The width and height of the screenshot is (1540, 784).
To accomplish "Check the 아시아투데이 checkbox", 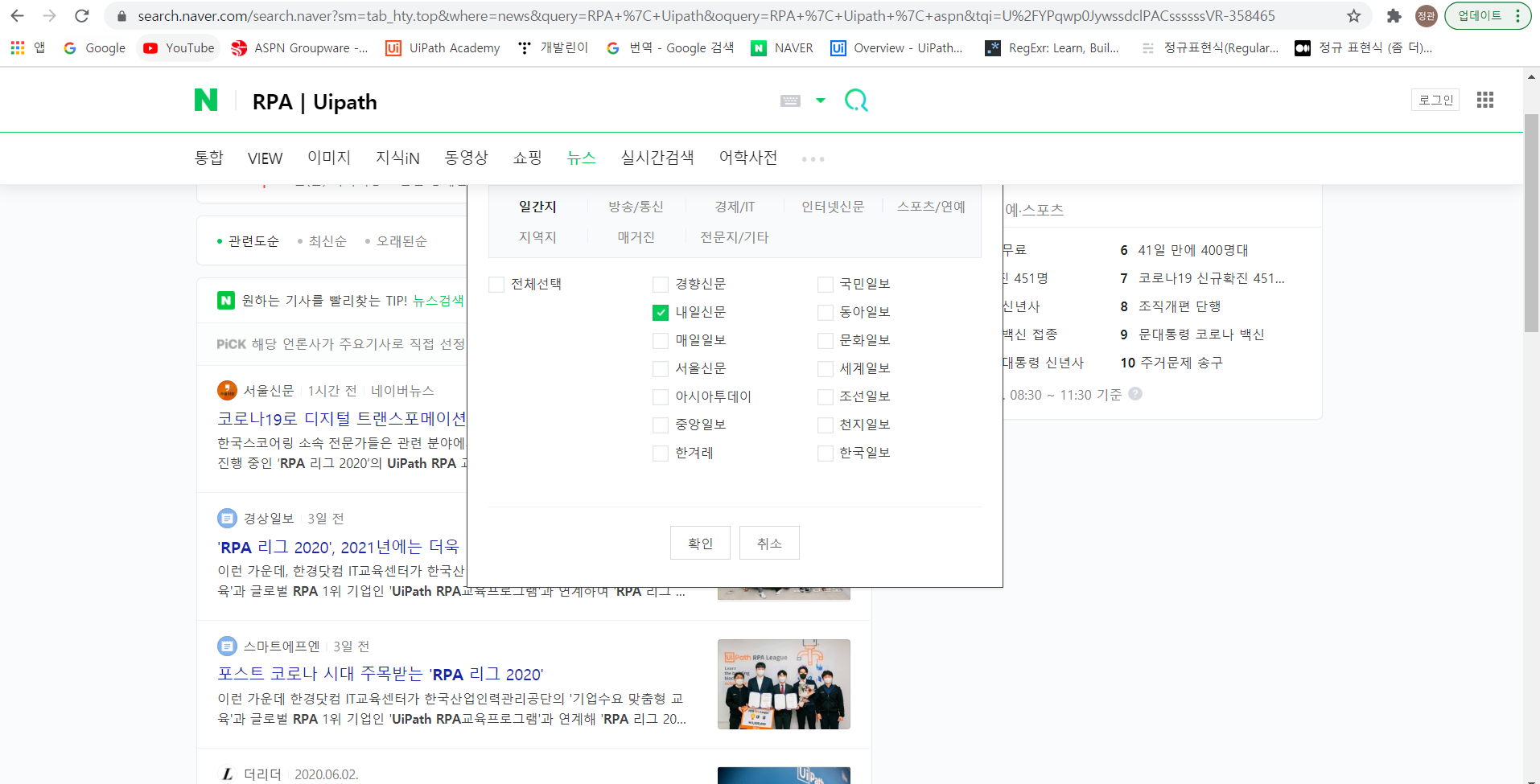I will click(x=661, y=396).
